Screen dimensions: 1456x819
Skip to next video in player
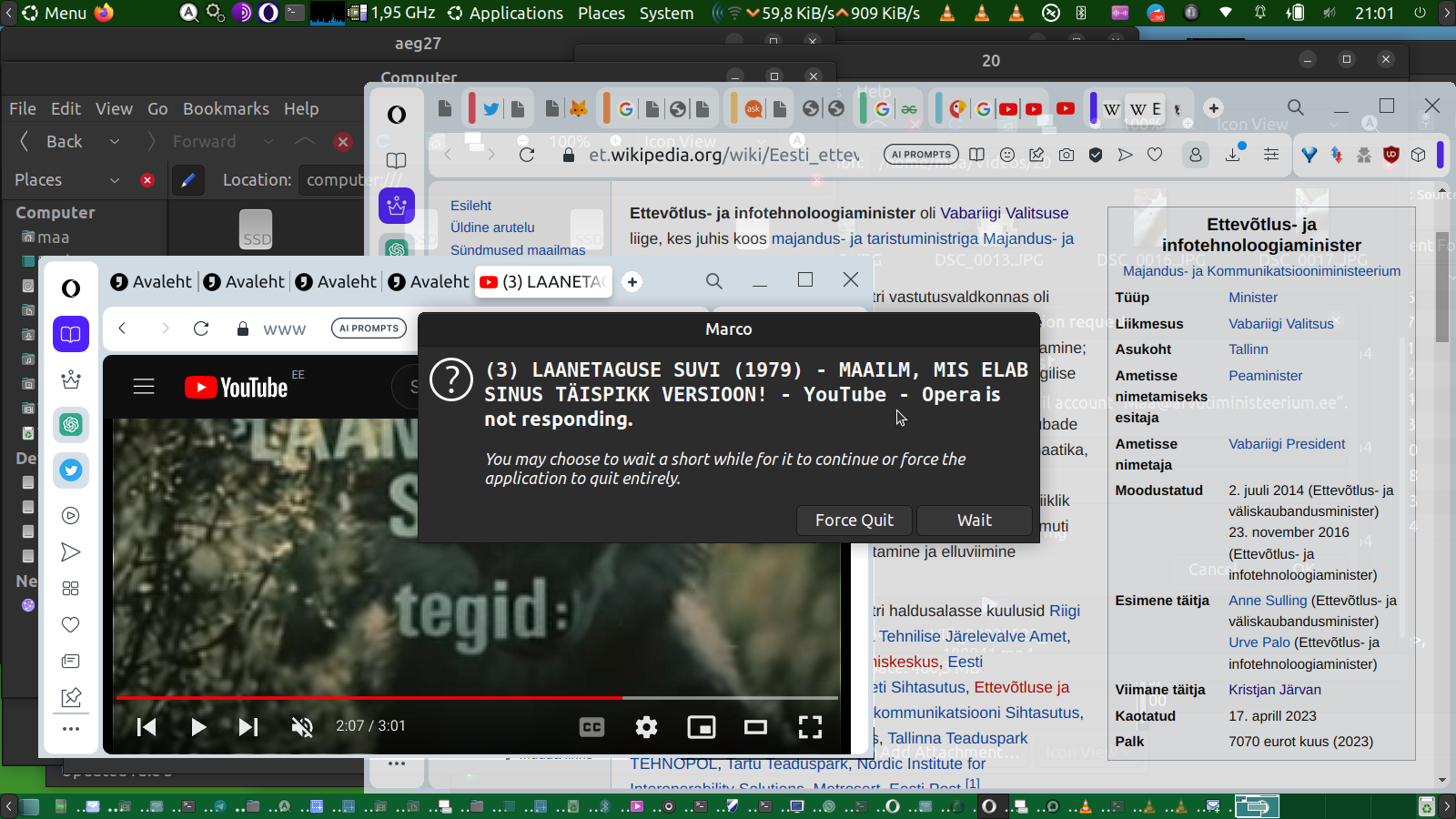[248, 726]
